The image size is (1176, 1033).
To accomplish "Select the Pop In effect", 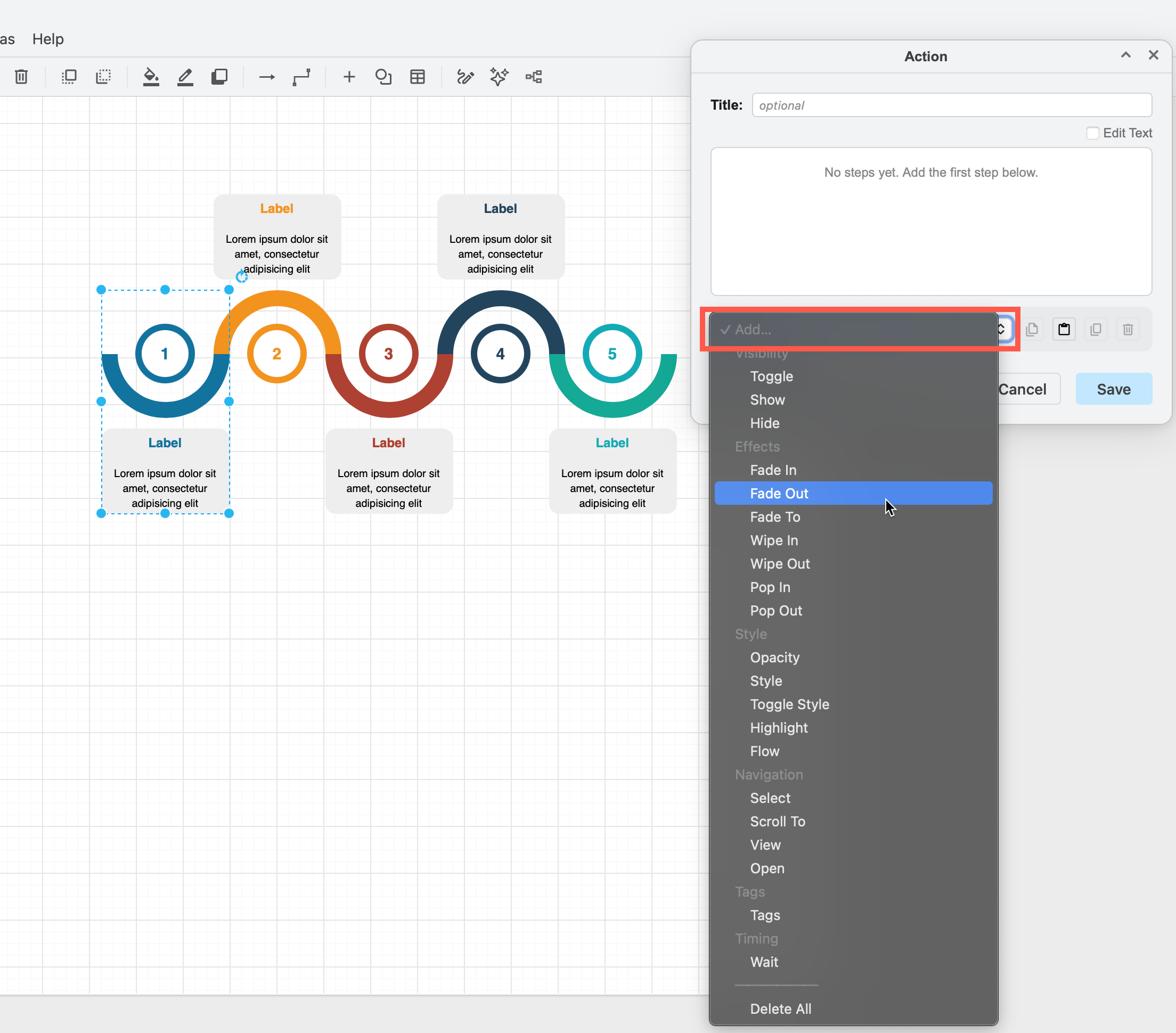I will click(x=853, y=587).
